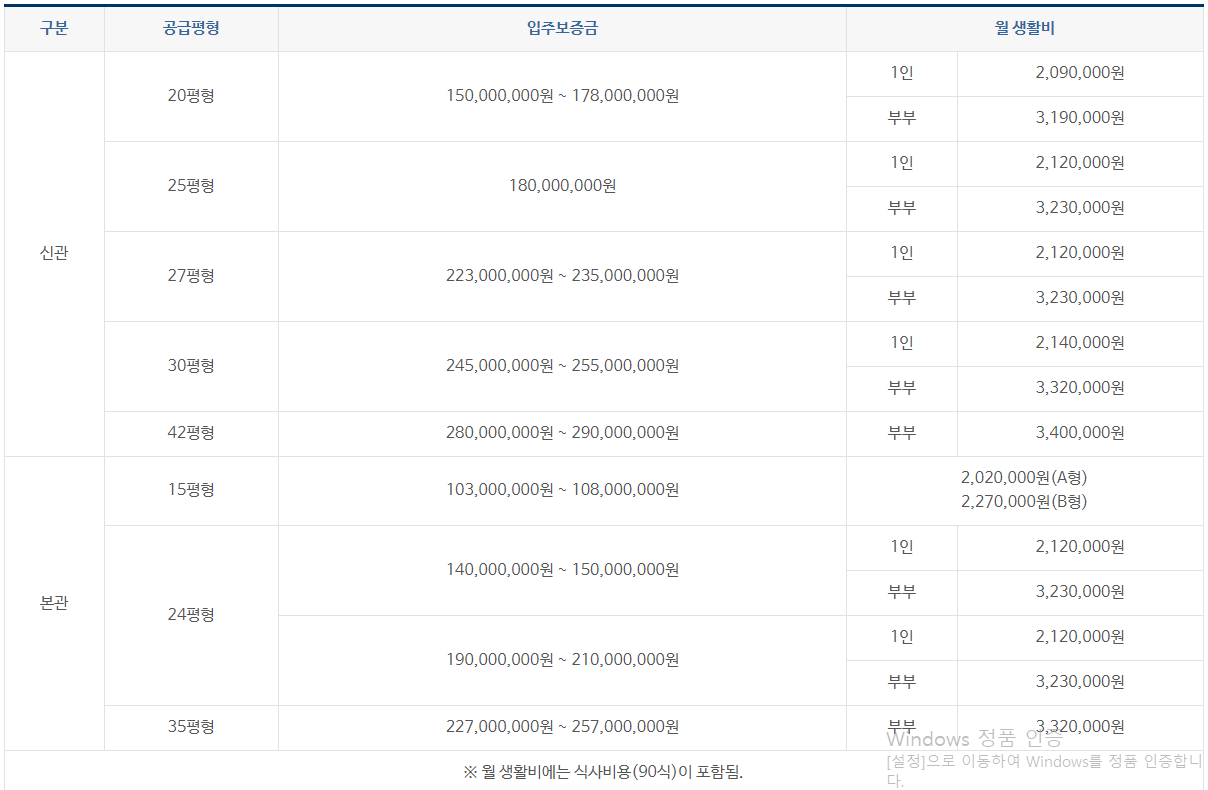Select the 20평형 cell

coord(191,96)
